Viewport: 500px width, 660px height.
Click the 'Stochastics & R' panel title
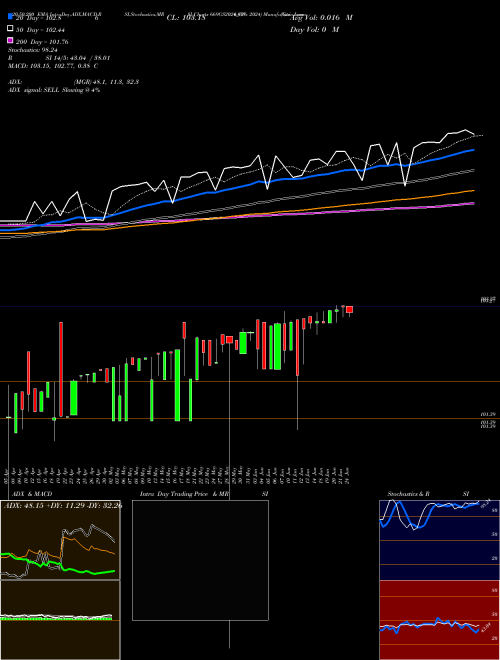409,494
